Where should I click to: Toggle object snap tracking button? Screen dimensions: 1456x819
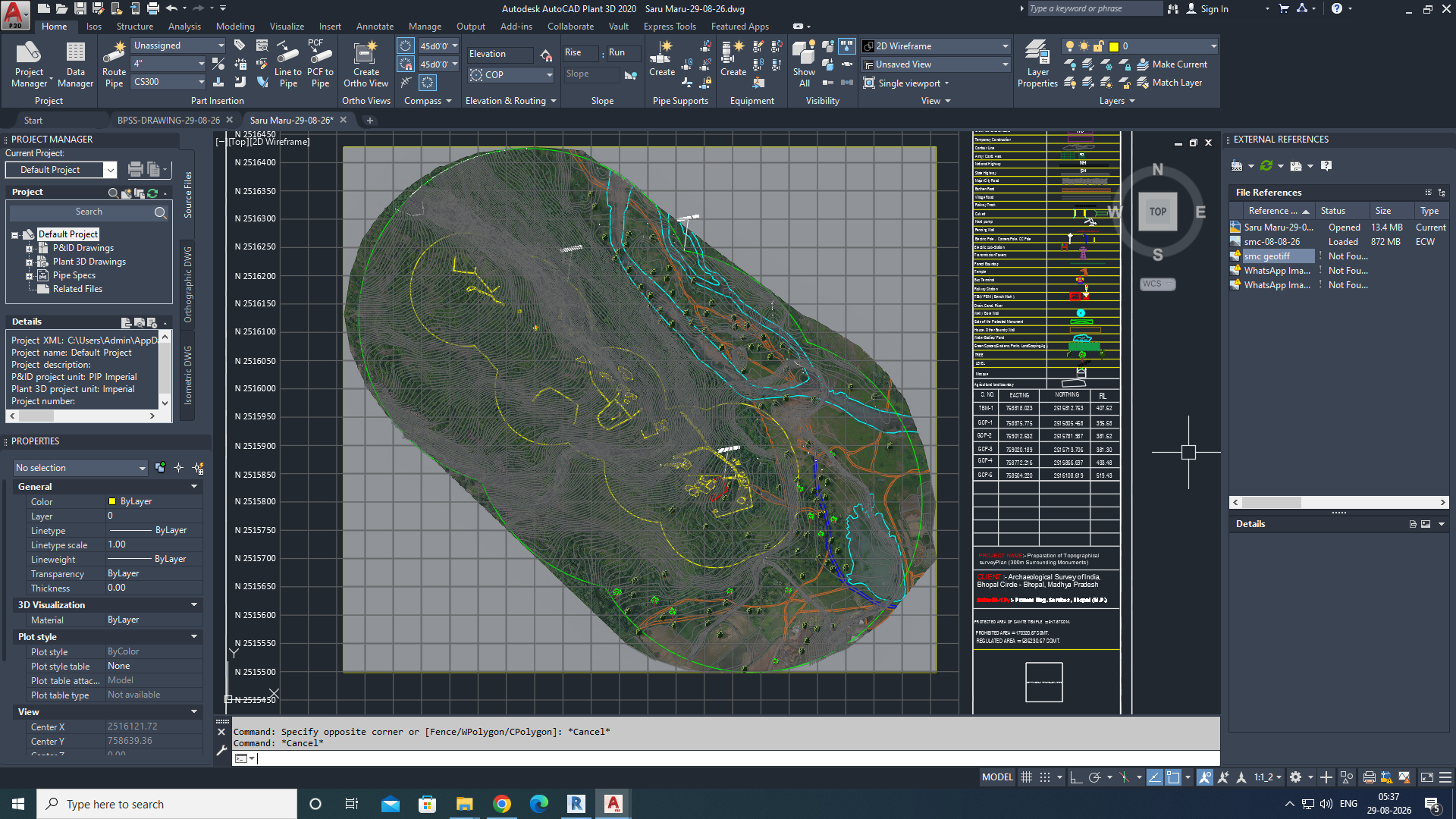point(1154,777)
